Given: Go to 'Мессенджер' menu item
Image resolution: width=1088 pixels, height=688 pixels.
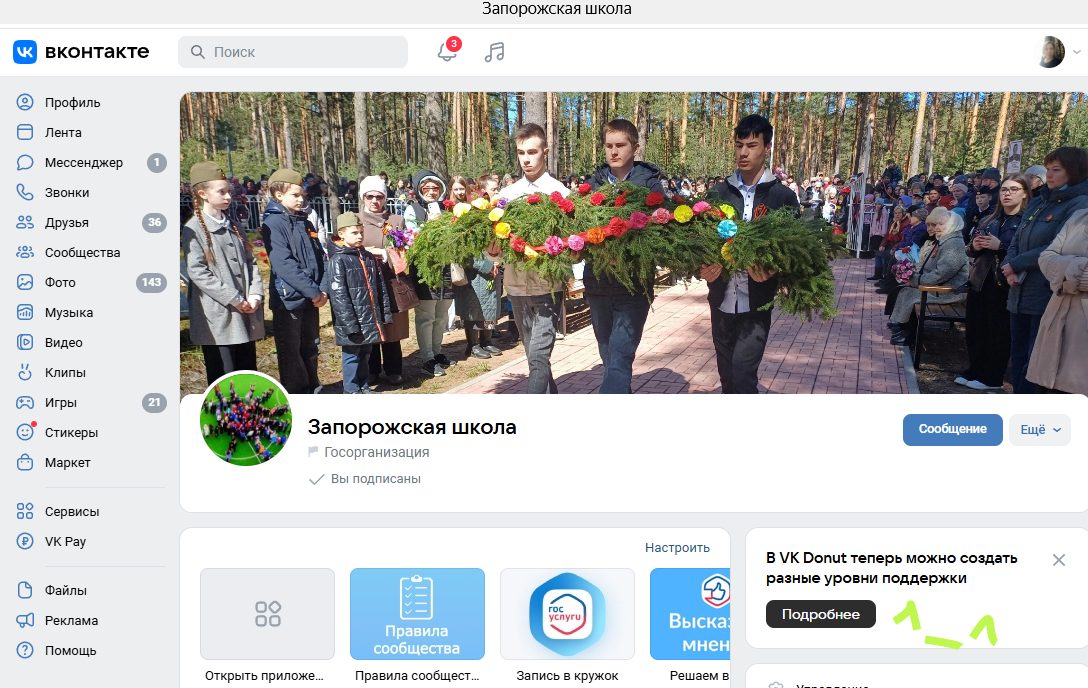Looking at the screenshot, I should tap(84, 162).
